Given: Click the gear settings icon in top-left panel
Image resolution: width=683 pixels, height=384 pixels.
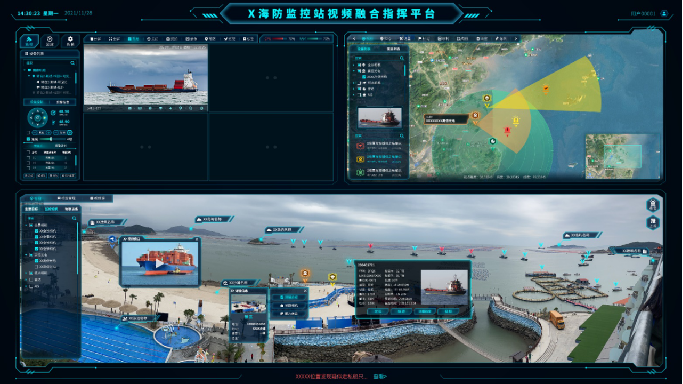Looking at the screenshot, I should click(x=70, y=40).
